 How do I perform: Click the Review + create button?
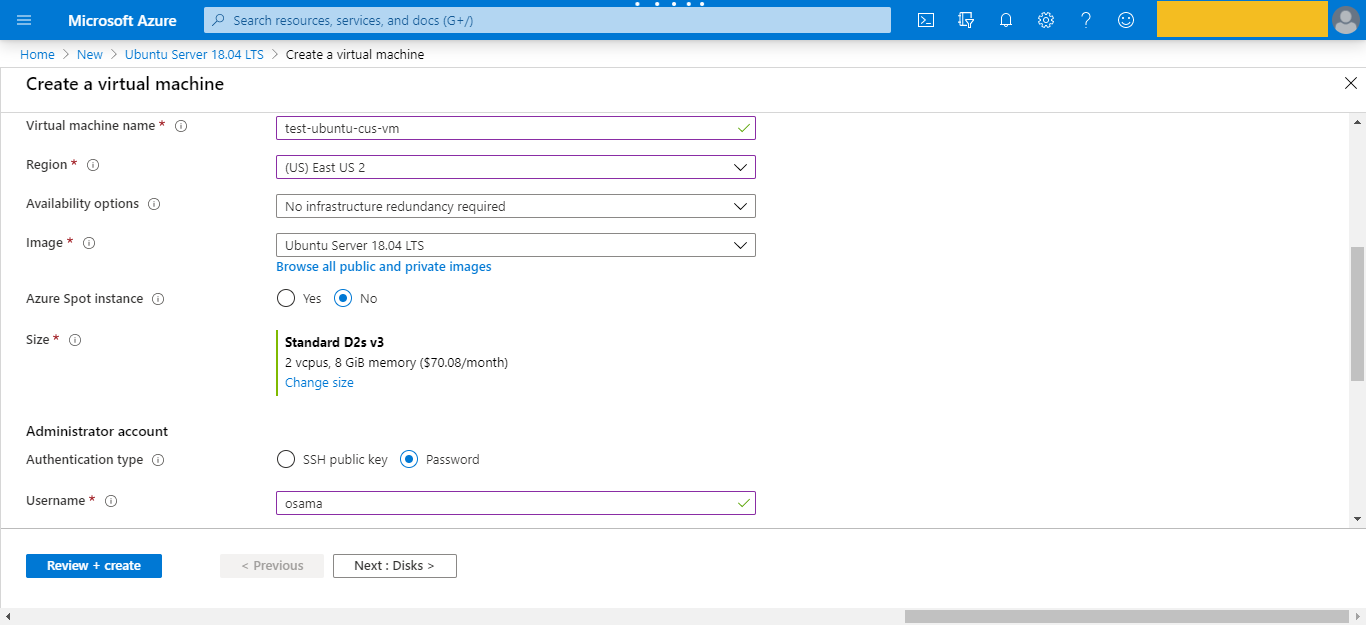(x=93, y=565)
